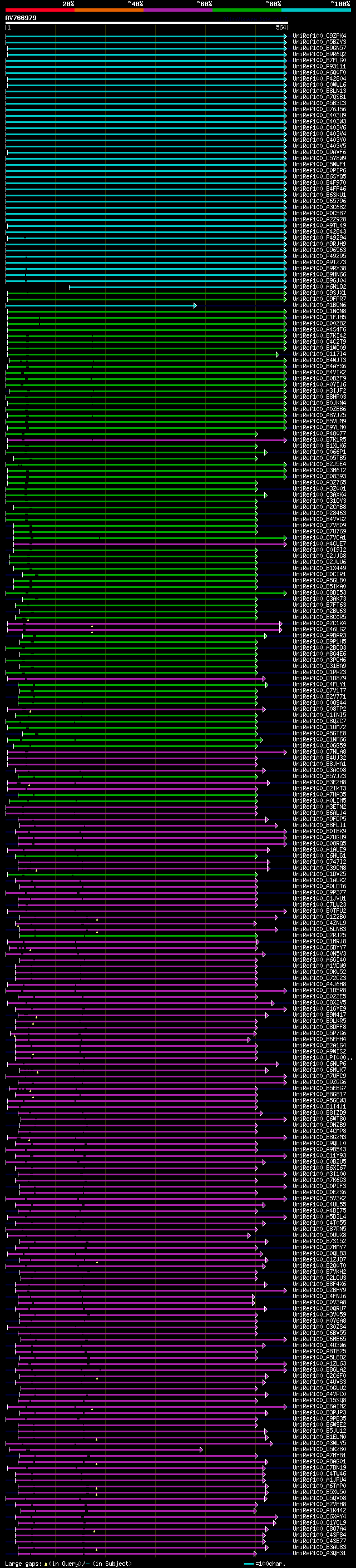Open hit UniRef100_P93111
This screenshot has height=1568, width=356.
pyautogui.click(x=319, y=66)
